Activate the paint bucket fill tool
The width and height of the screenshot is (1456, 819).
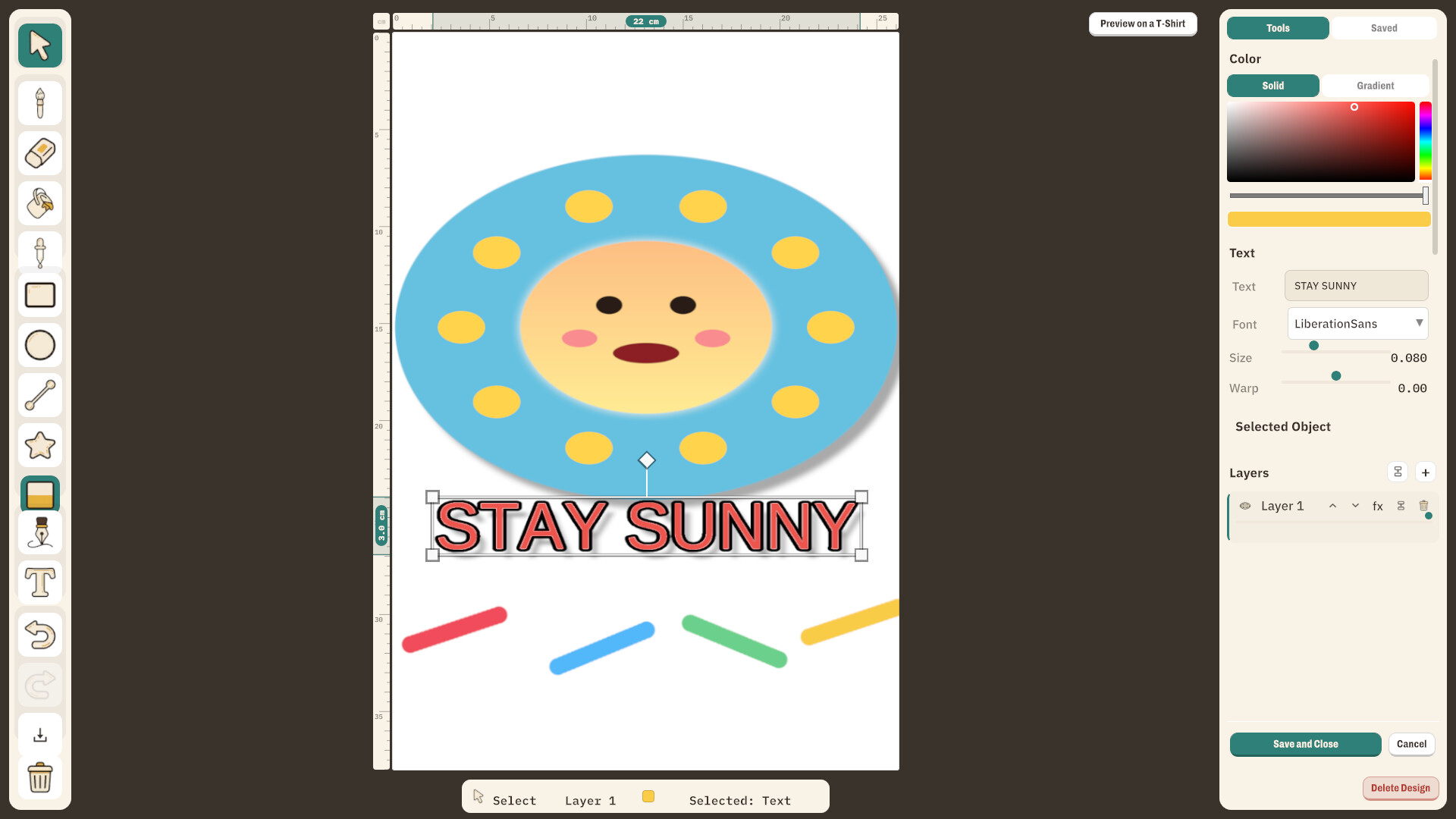[40, 203]
